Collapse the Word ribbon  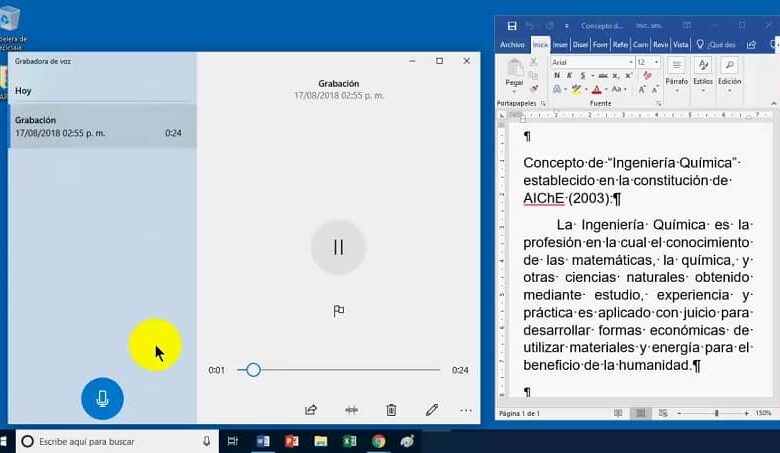[x=774, y=103]
